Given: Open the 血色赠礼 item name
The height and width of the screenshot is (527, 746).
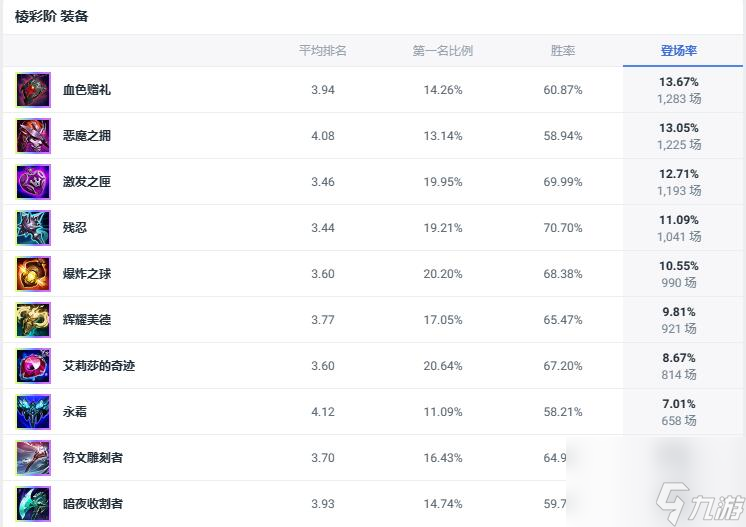Looking at the screenshot, I should click(87, 90).
